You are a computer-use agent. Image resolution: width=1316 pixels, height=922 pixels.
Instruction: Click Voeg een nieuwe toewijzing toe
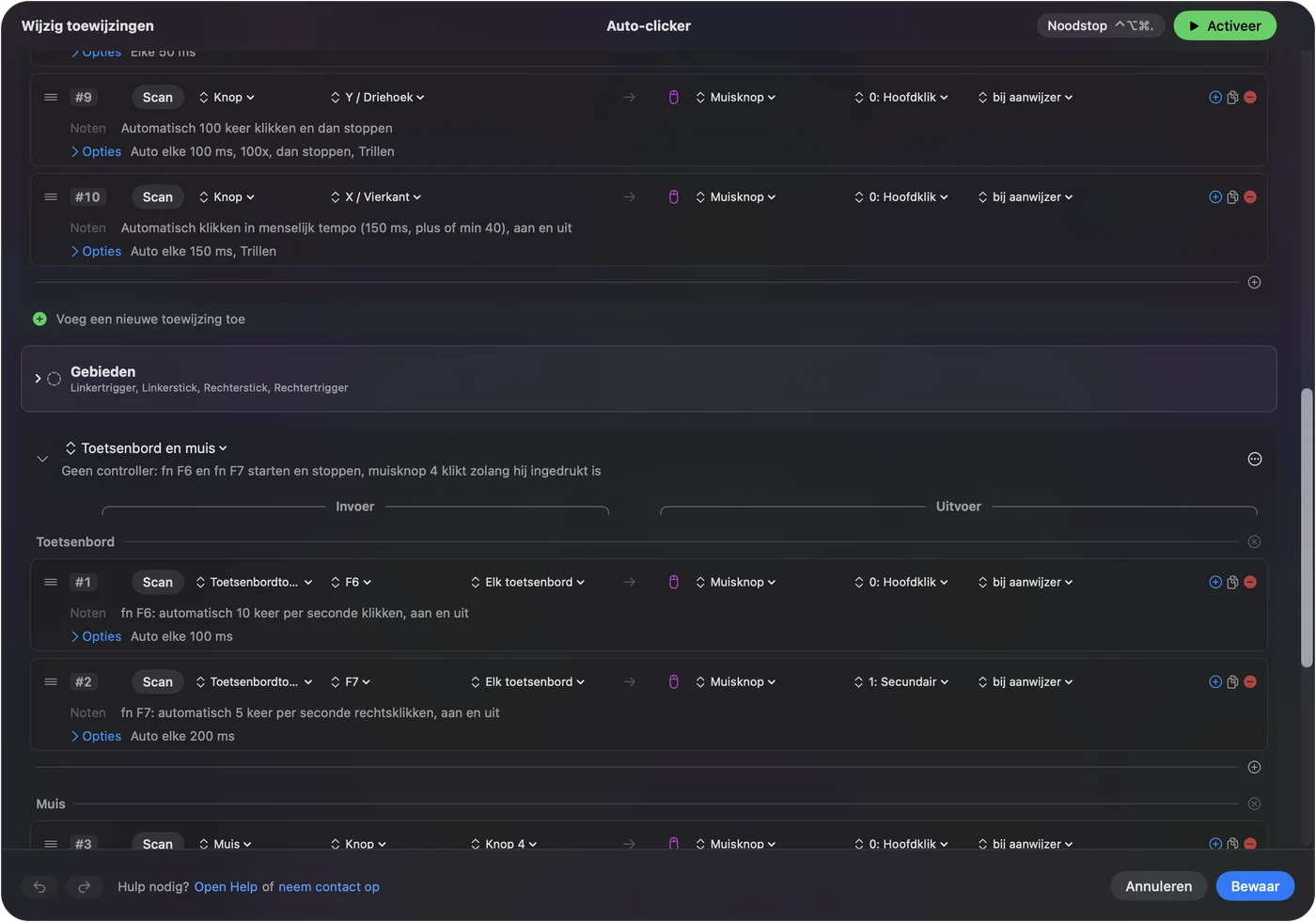click(150, 320)
